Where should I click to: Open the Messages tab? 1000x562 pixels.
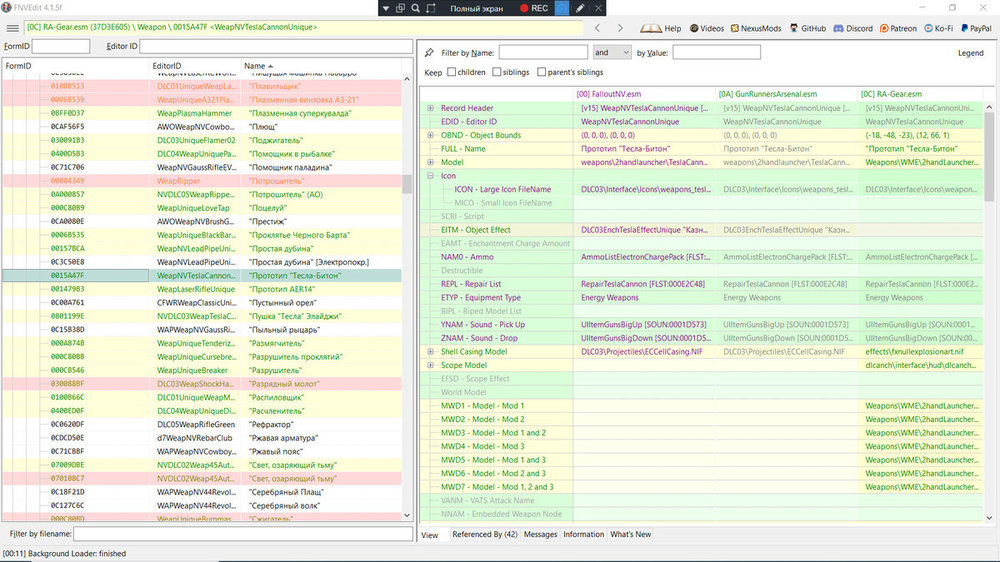(540, 535)
